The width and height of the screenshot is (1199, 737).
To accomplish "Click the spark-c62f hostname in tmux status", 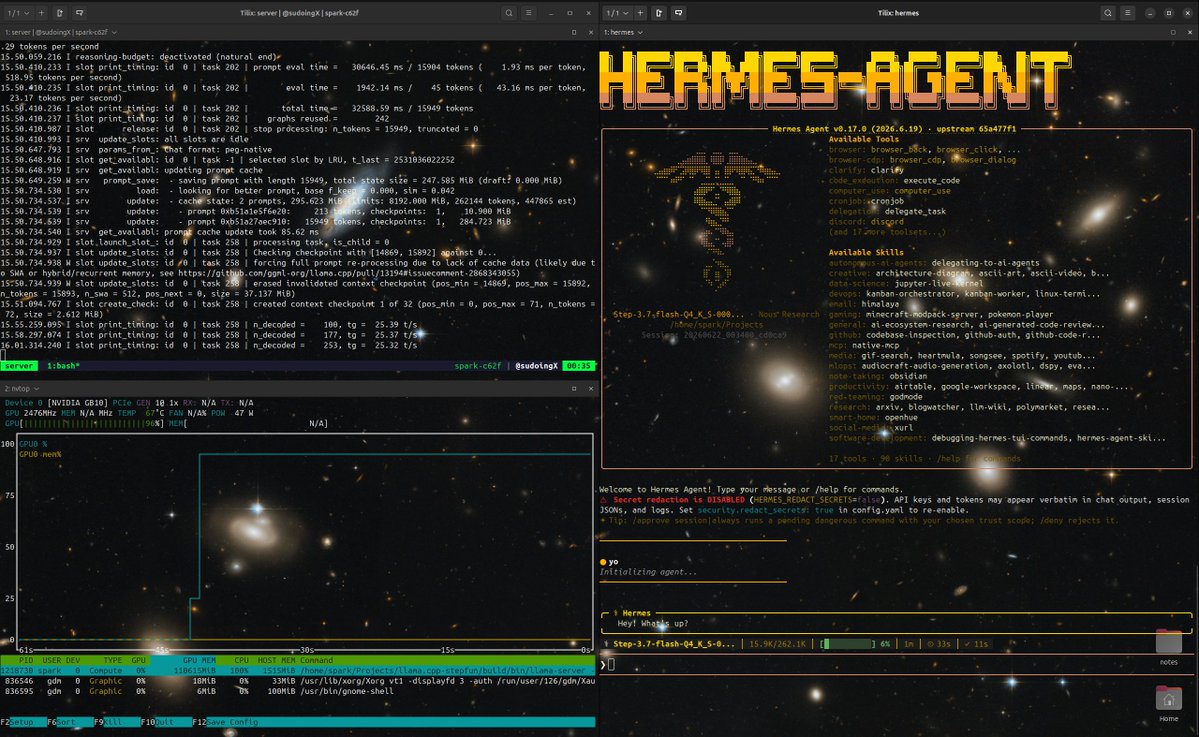I will click(478, 365).
